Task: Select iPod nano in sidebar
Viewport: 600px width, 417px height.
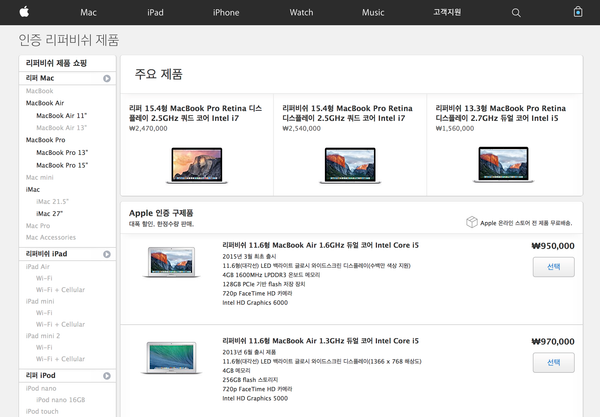Action: [x=41, y=388]
